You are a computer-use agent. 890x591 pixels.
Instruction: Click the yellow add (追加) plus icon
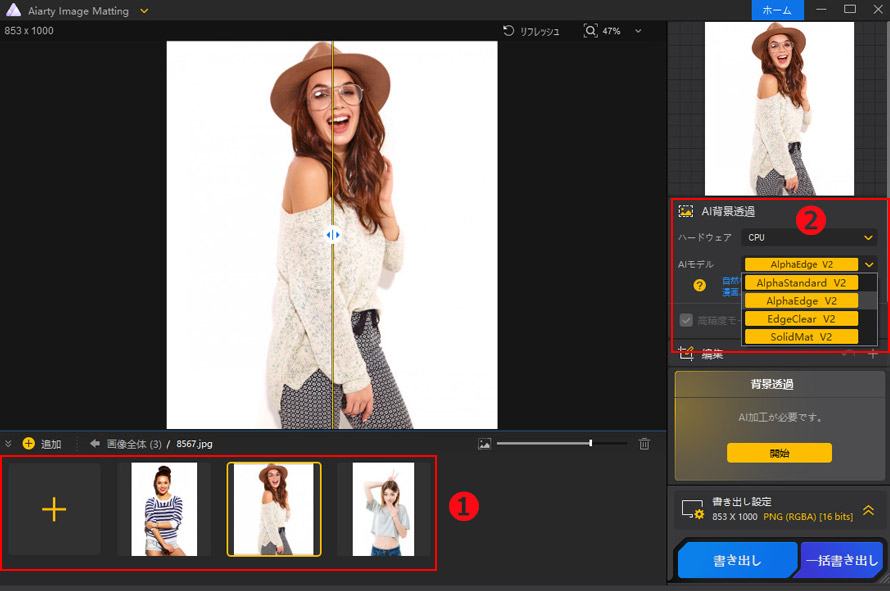click(x=28, y=444)
